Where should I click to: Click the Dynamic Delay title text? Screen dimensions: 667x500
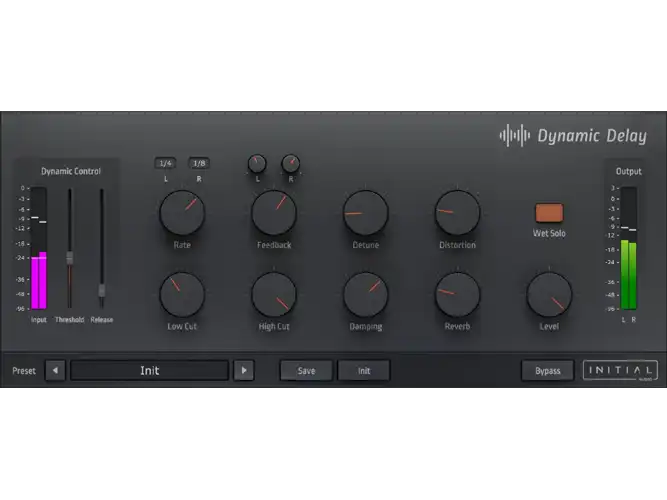592,136
